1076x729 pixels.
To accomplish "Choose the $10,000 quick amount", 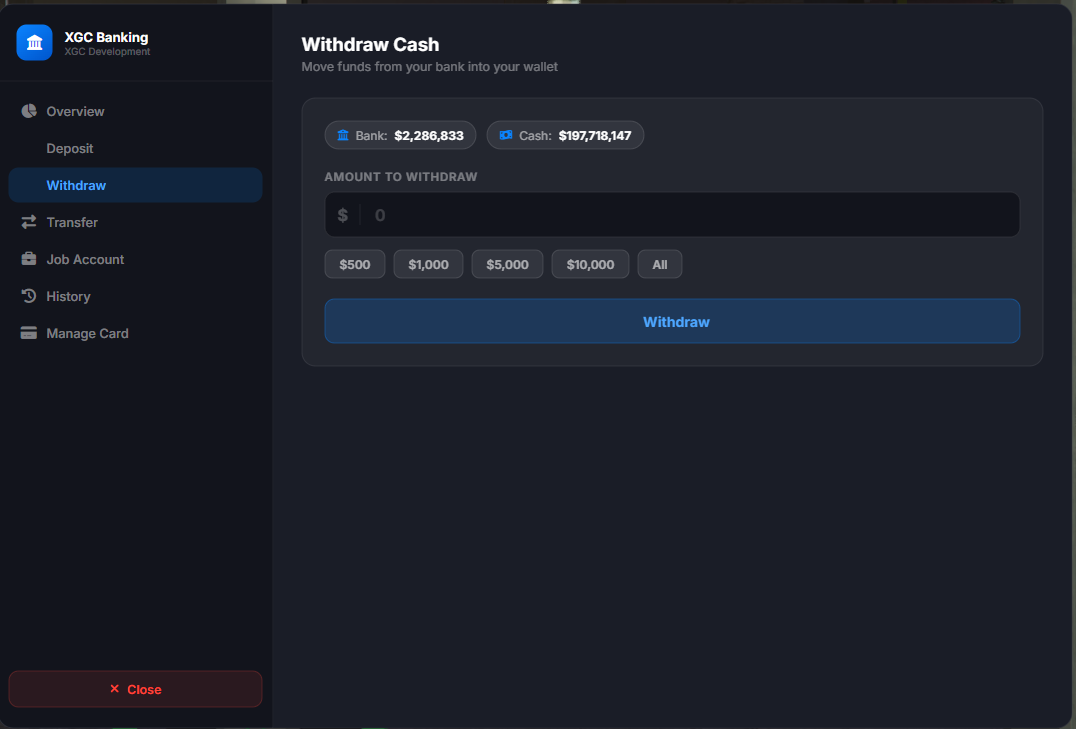I will pyautogui.click(x=590, y=264).
